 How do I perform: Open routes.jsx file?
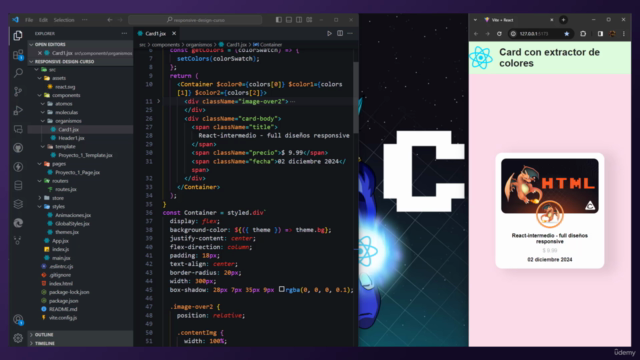coord(66,189)
